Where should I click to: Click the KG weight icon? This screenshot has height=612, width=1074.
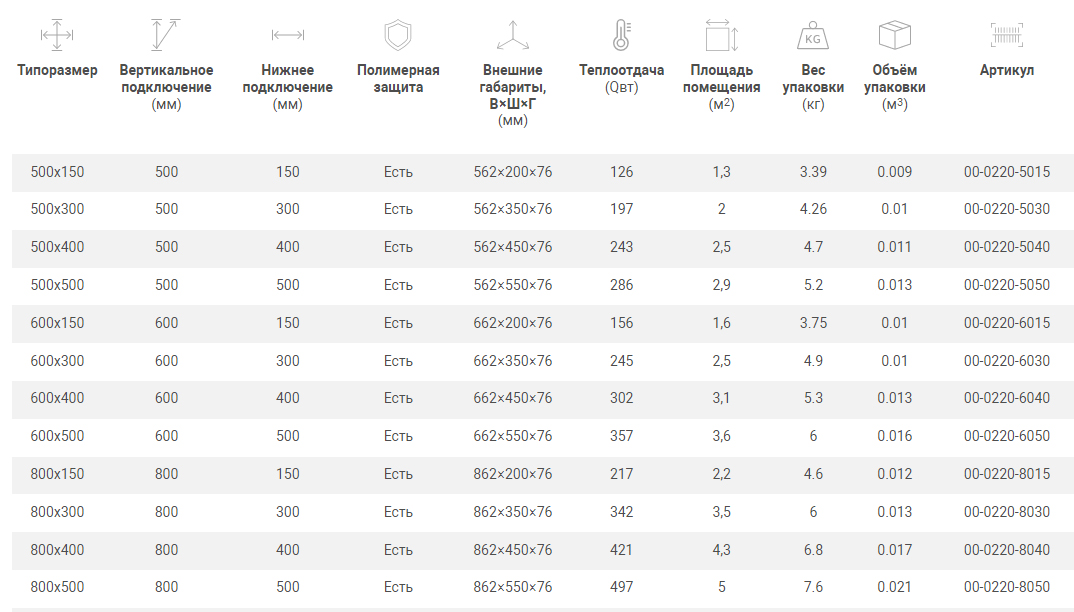(x=813, y=36)
